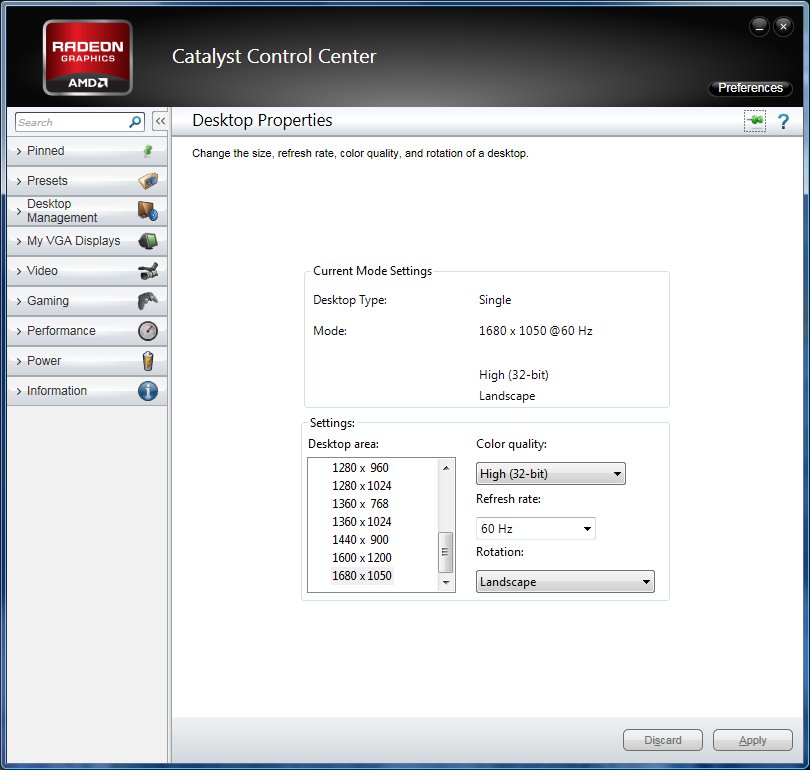The image size is (810, 770).
Task: Click the Information blue 'i' icon
Action: 148,391
